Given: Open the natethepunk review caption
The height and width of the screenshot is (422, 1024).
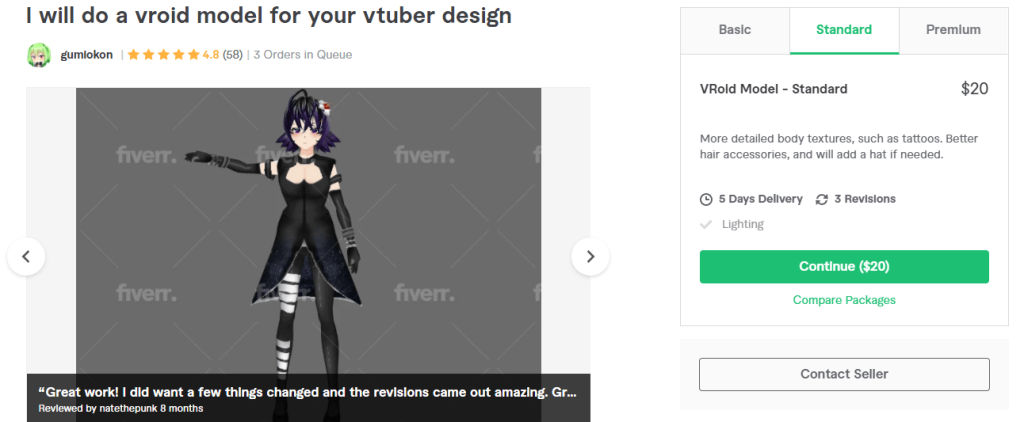Looking at the screenshot, I should coord(308,398).
